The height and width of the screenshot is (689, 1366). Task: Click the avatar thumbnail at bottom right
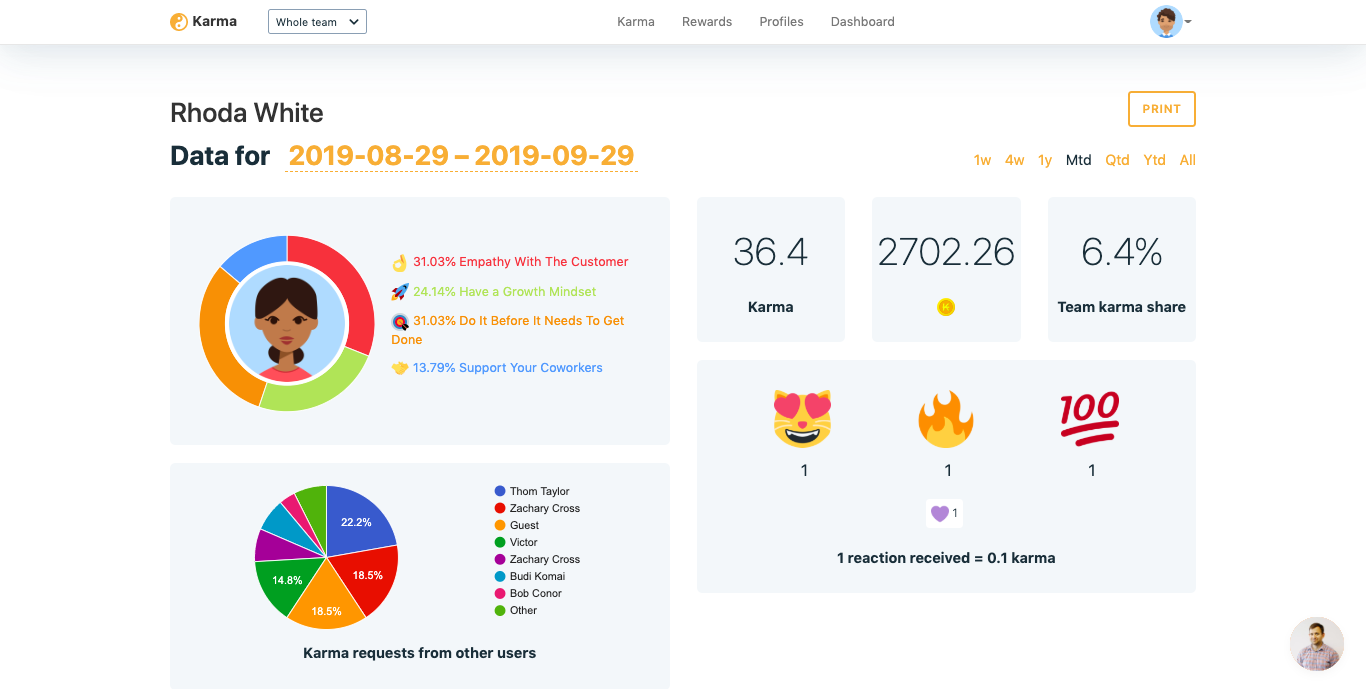point(1315,644)
